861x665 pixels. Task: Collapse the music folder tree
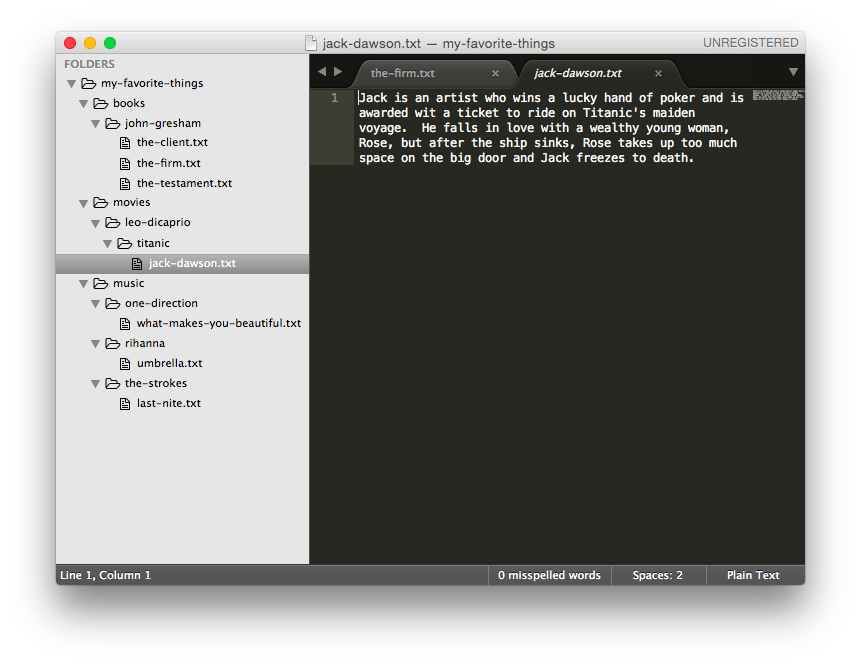click(84, 284)
